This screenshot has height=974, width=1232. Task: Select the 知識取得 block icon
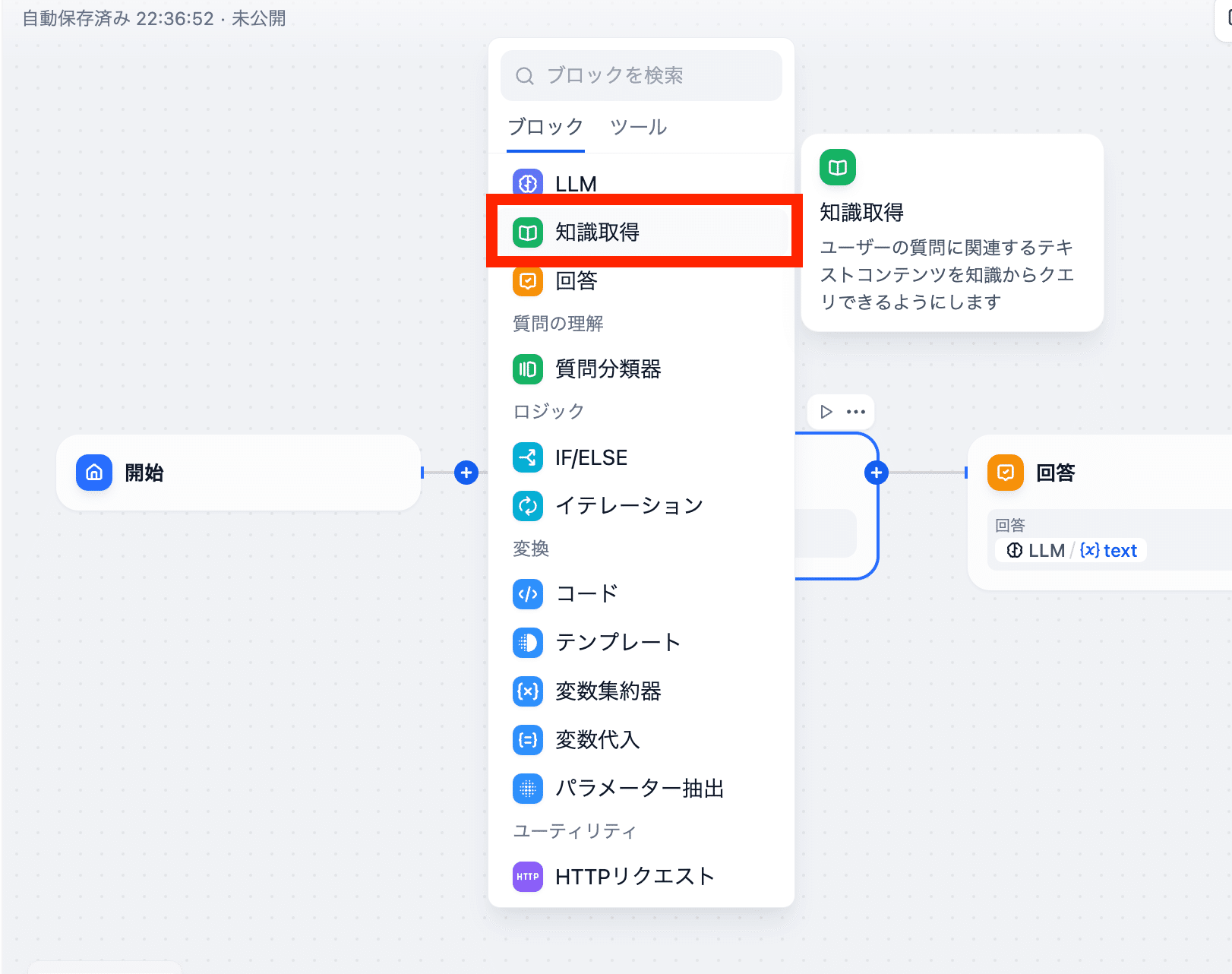[527, 232]
